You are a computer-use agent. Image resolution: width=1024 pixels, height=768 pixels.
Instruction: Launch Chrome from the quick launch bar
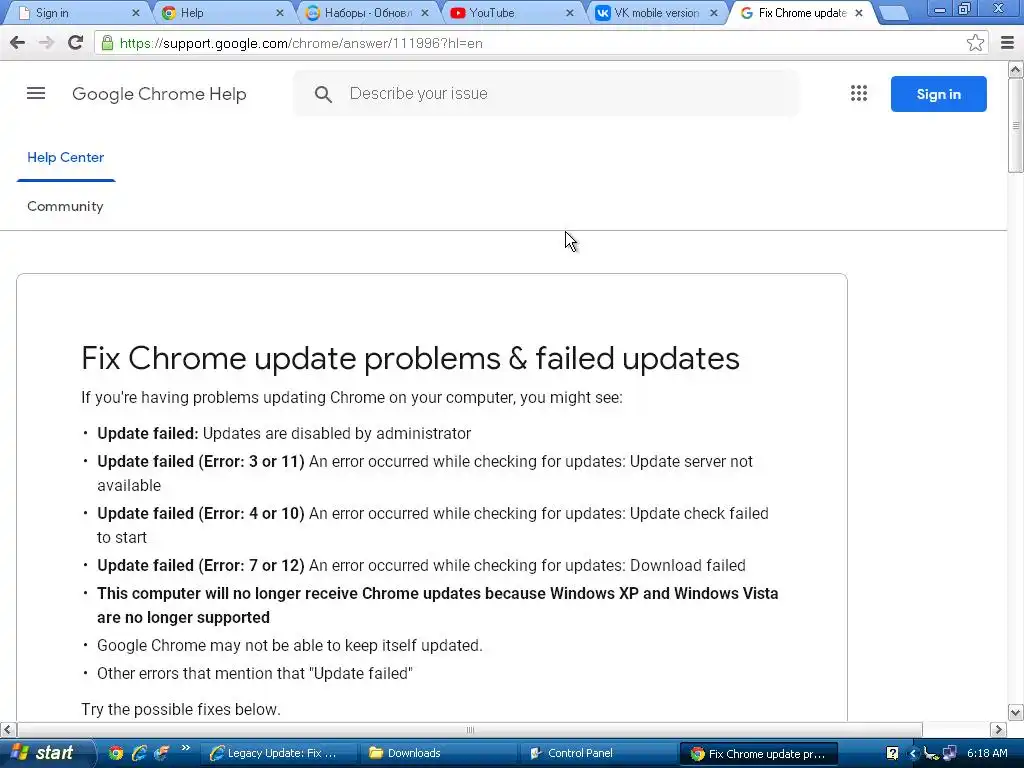pos(116,753)
